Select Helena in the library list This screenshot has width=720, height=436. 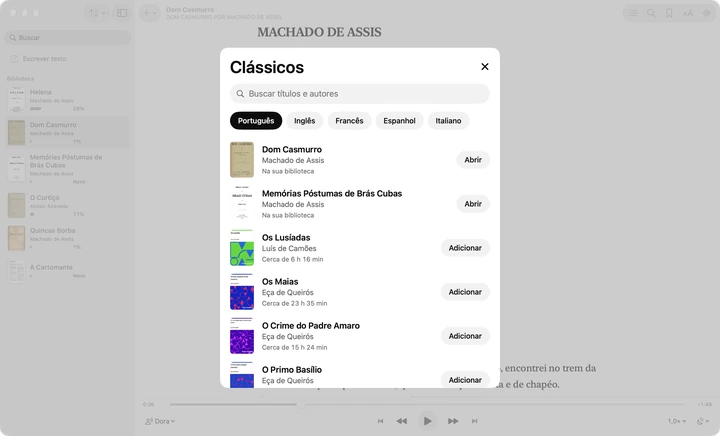[68, 100]
